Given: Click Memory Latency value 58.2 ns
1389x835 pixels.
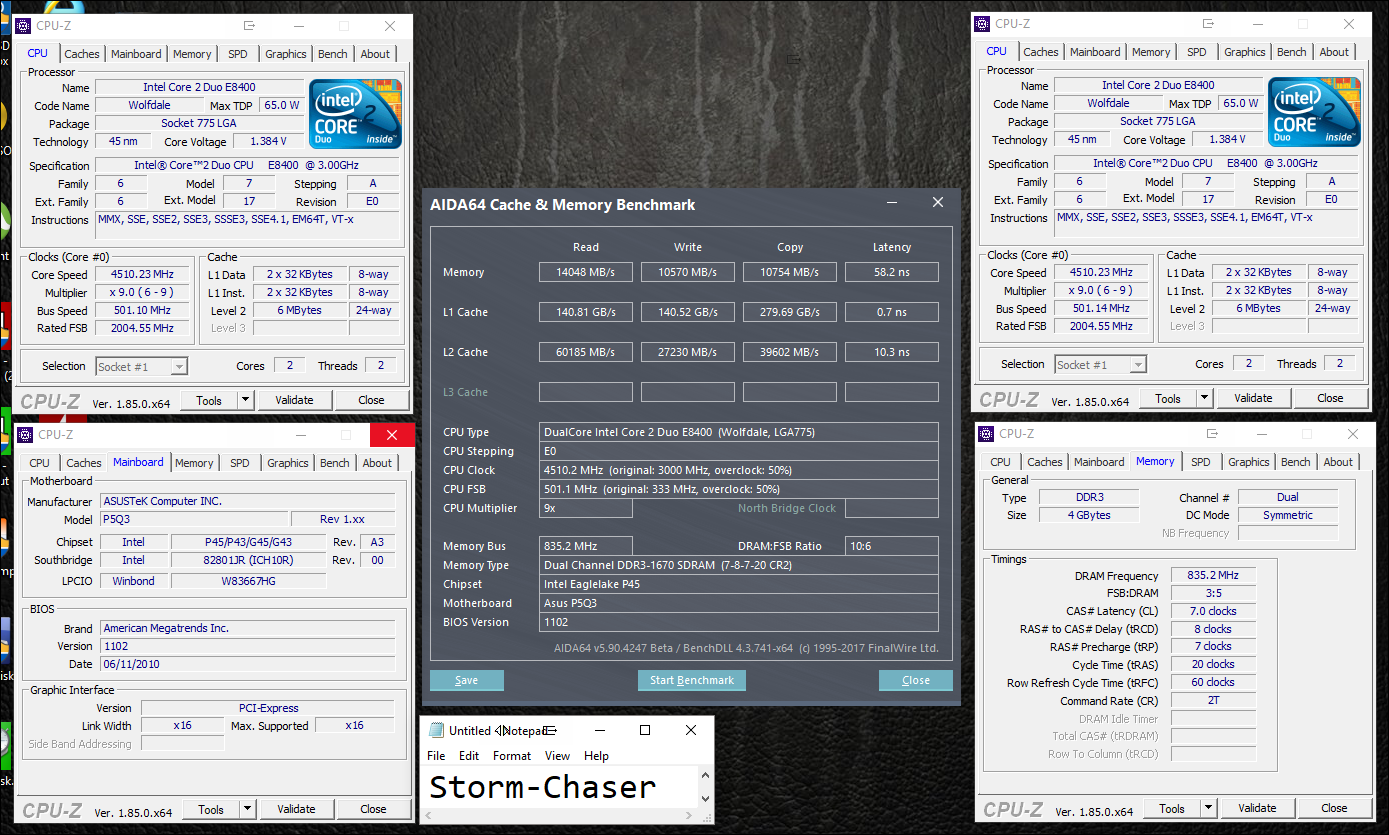Looking at the screenshot, I should click(x=892, y=272).
